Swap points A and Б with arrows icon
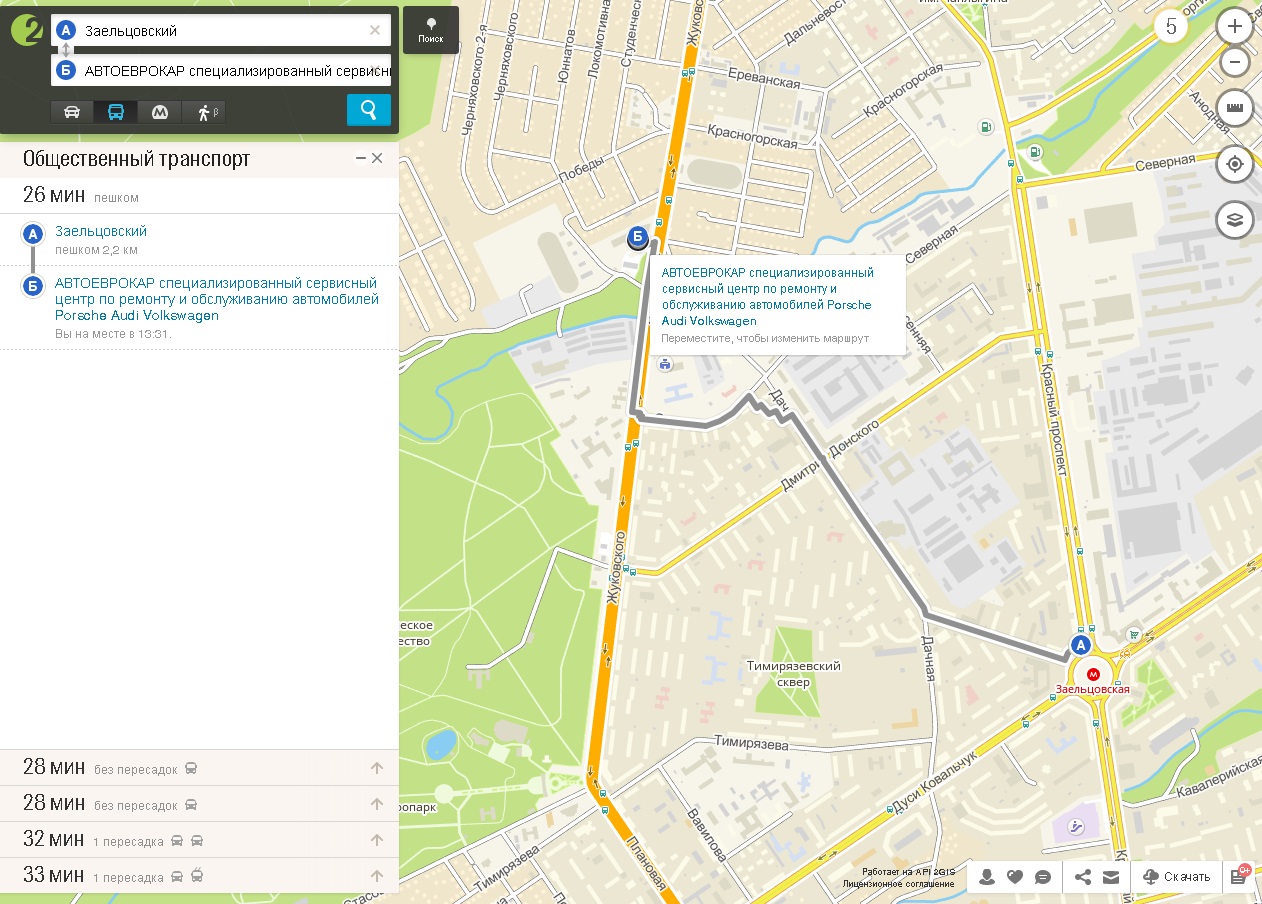 point(66,50)
